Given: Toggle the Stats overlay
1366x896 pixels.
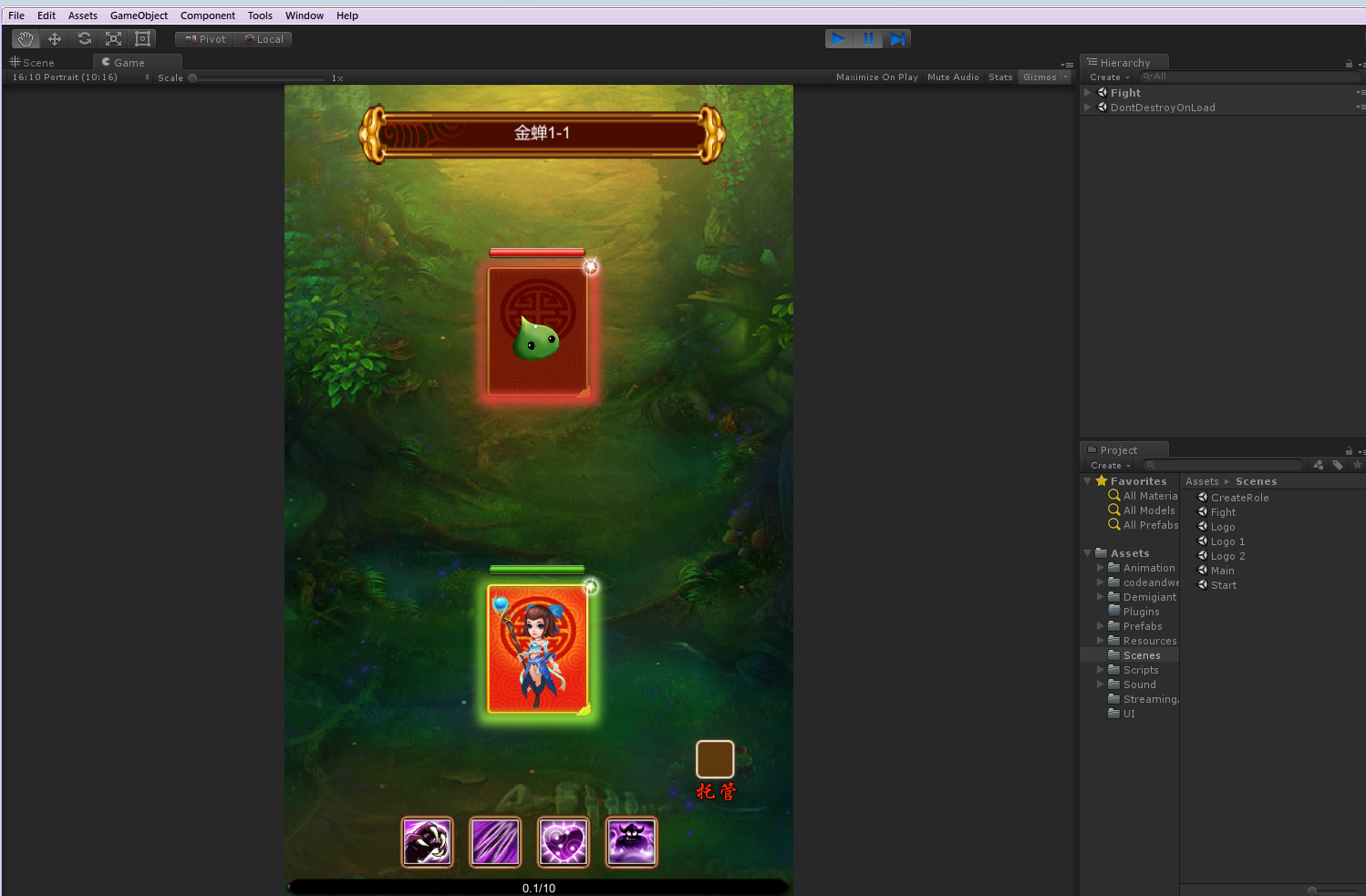Looking at the screenshot, I should [x=1000, y=77].
